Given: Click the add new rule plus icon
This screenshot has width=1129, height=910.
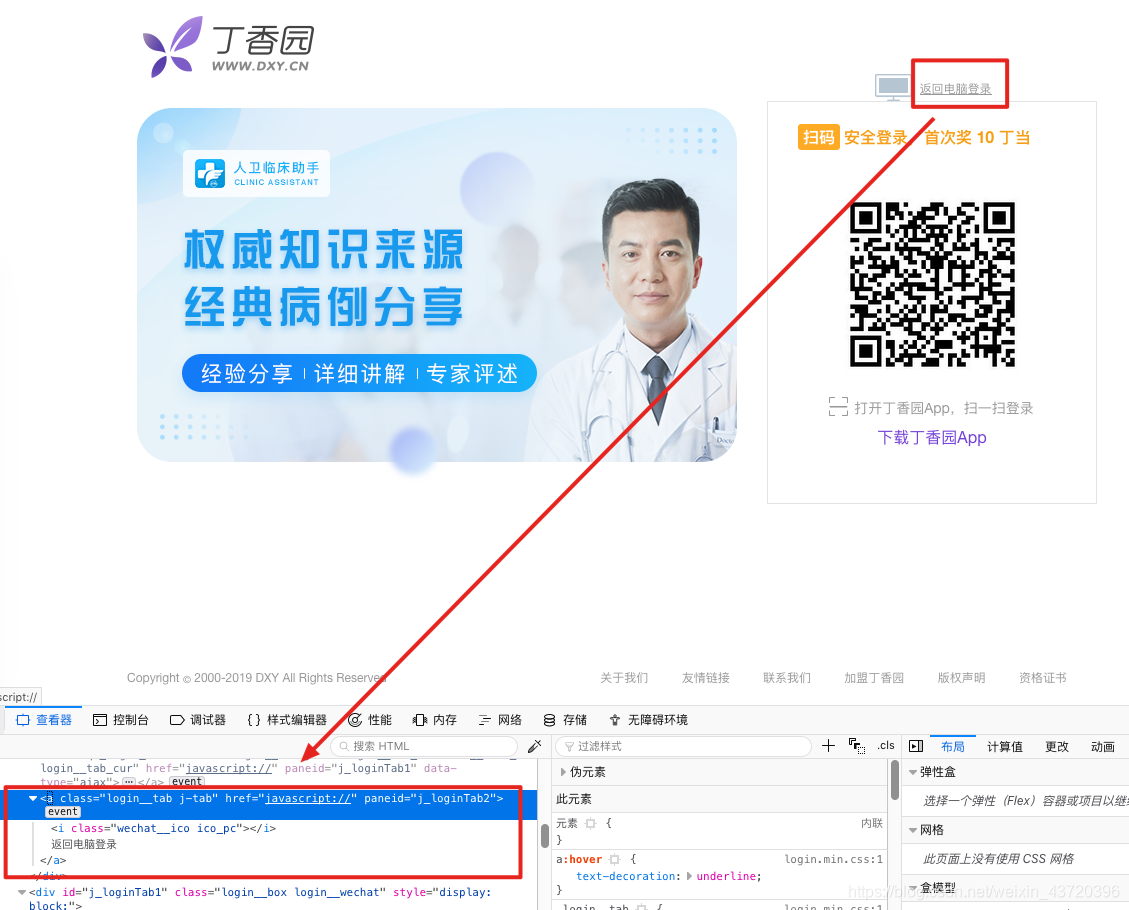Looking at the screenshot, I should (828, 746).
